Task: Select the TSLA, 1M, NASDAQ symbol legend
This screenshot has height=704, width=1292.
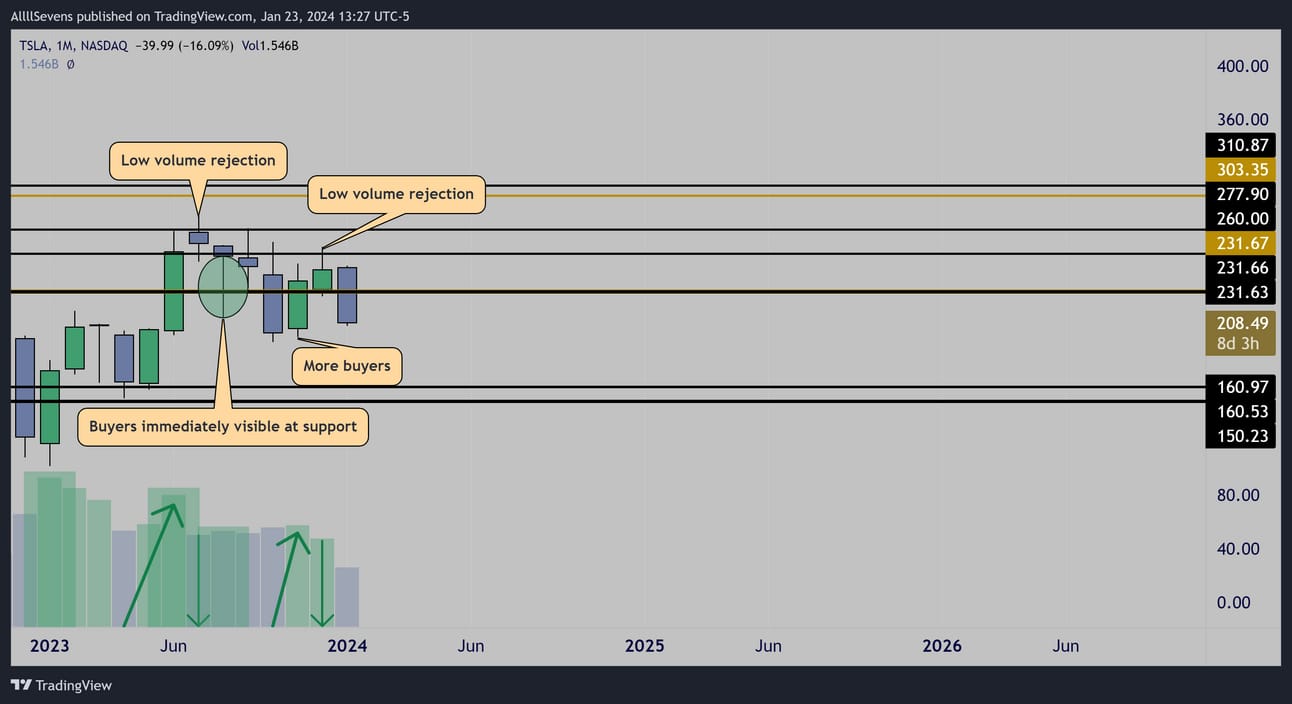Action: click(x=74, y=46)
